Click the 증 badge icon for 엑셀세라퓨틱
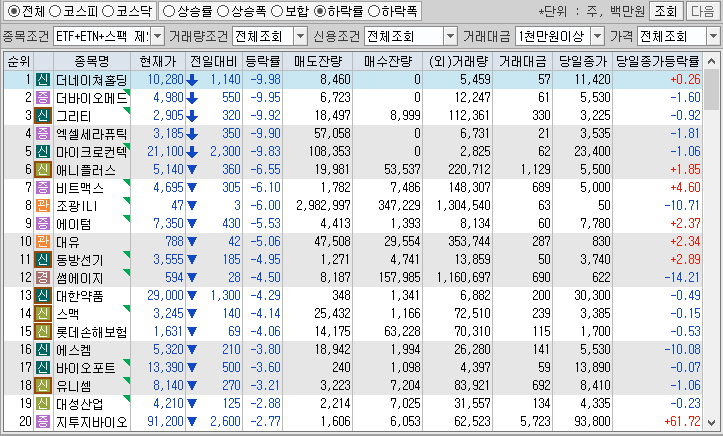This screenshot has width=723, height=436. click(x=43, y=134)
